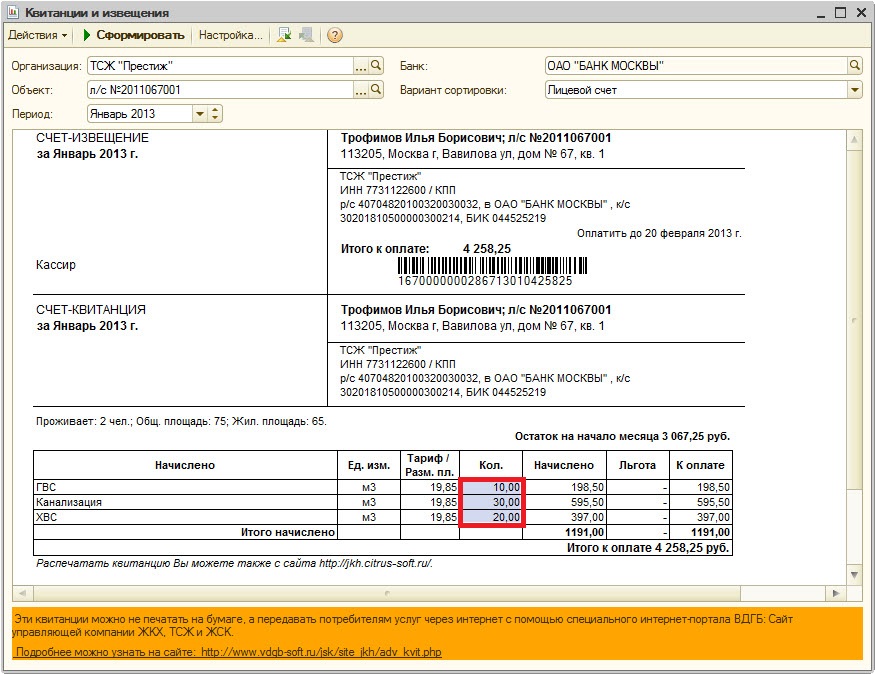This screenshot has width=875, height=674.
Task: Open search magnifier next to Объект field
Action: click(377, 90)
